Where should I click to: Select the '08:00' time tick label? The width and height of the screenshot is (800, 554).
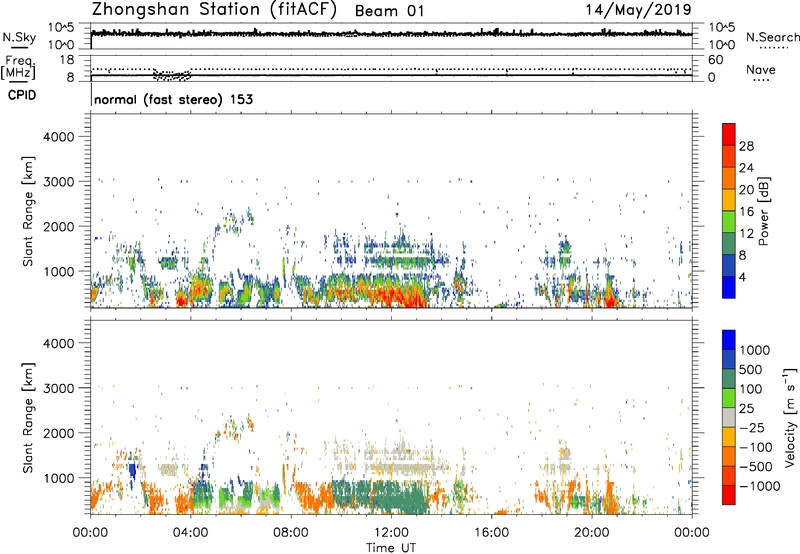(290, 533)
